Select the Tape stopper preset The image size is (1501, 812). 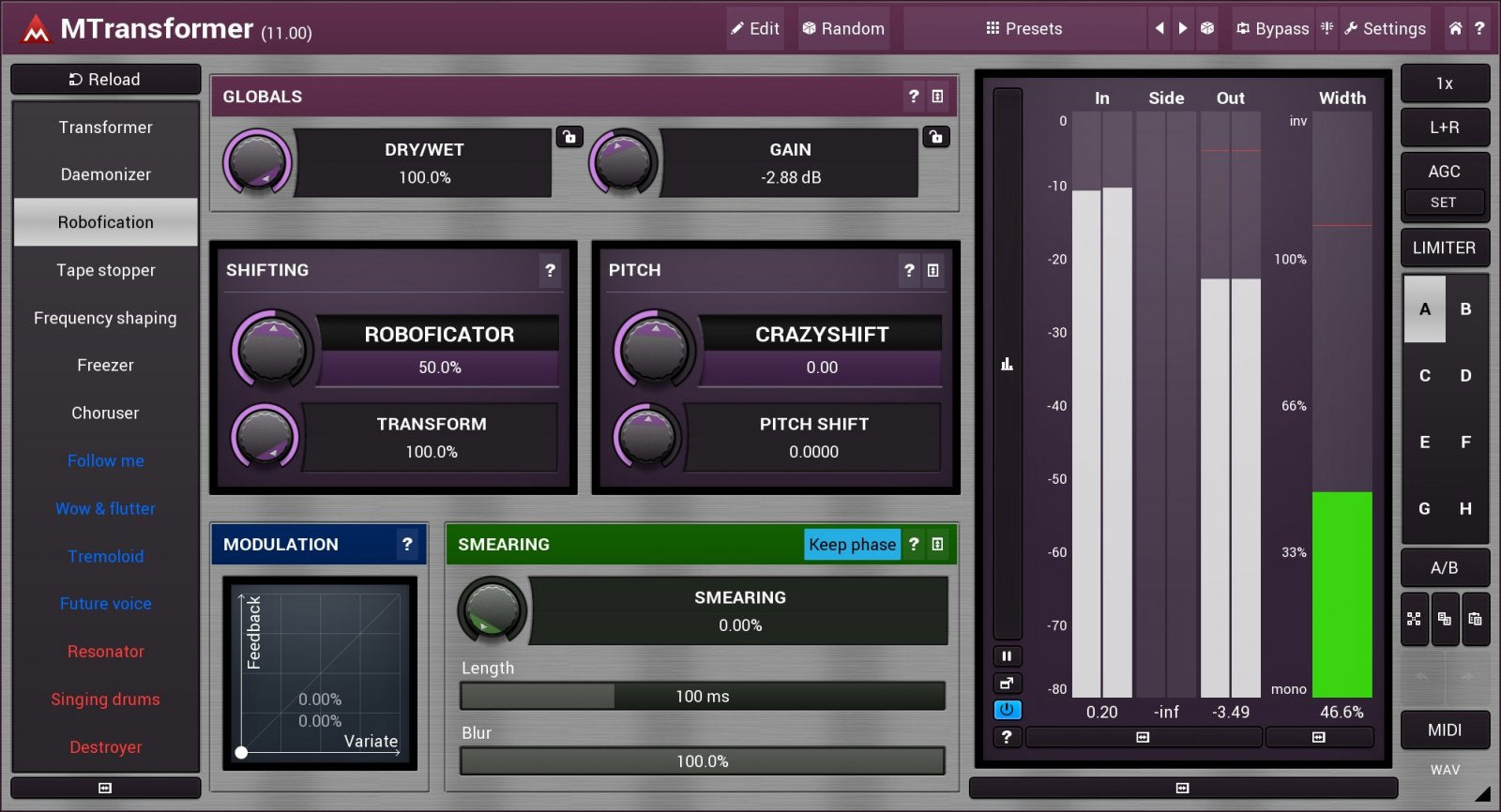[x=105, y=270]
